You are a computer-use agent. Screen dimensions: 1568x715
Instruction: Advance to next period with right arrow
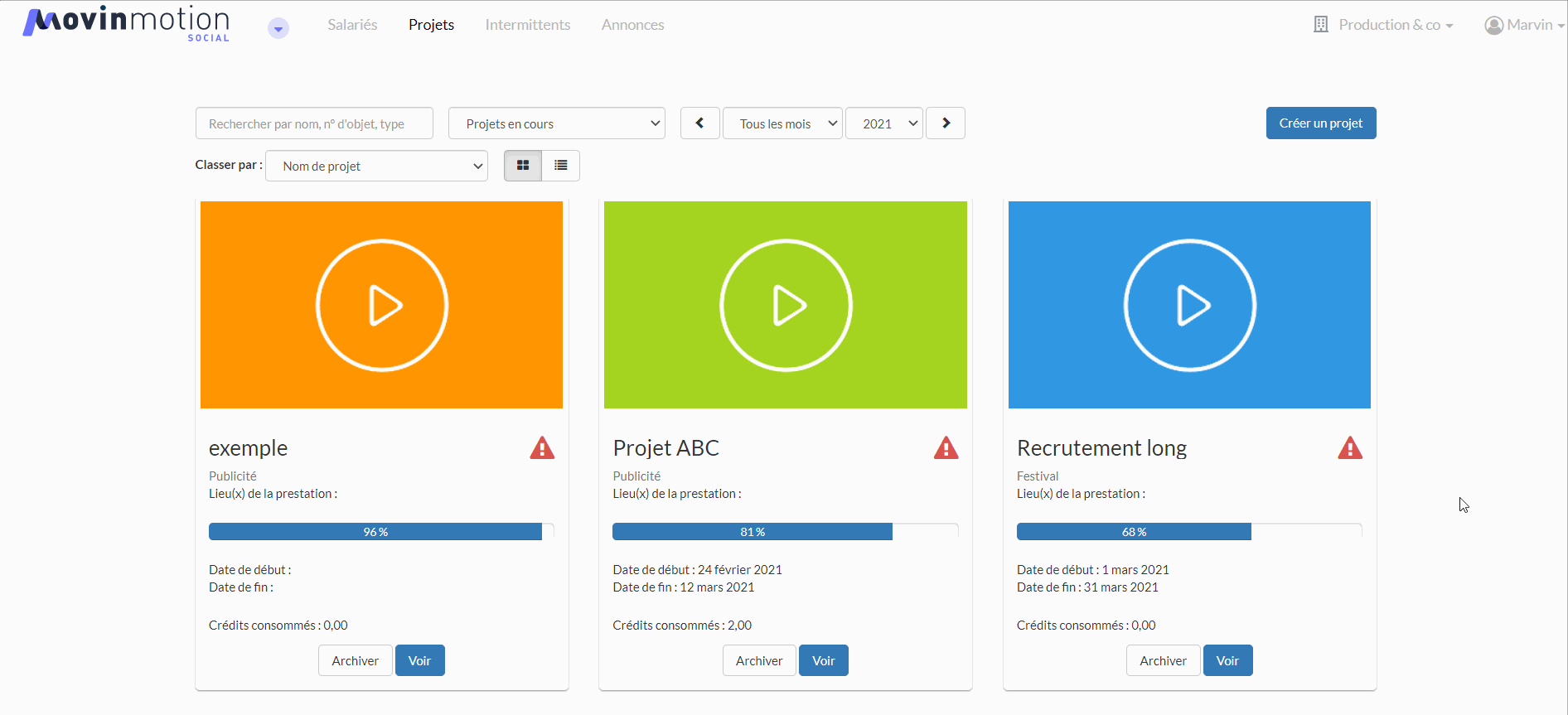click(946, 123)
